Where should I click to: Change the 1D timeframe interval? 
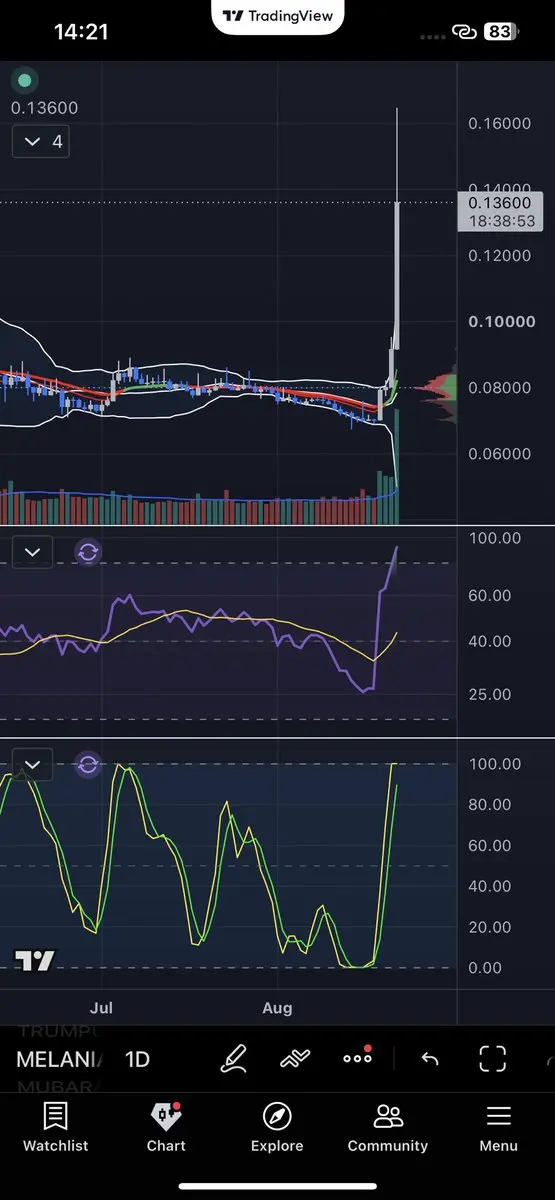(x=137, y=1060)
